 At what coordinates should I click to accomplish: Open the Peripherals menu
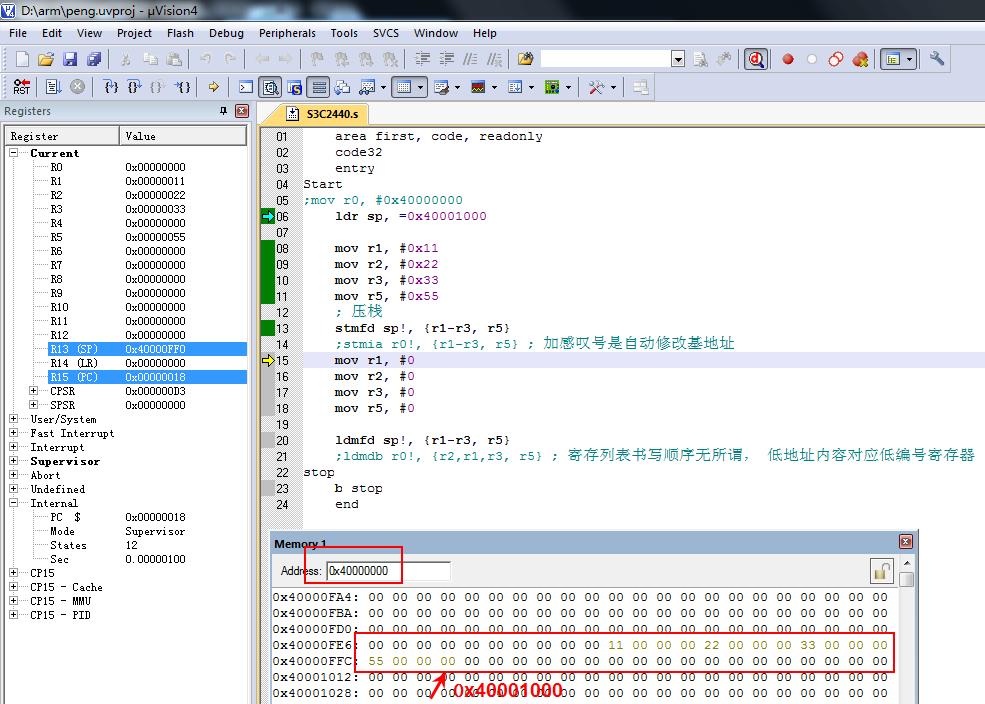(287, 33)
